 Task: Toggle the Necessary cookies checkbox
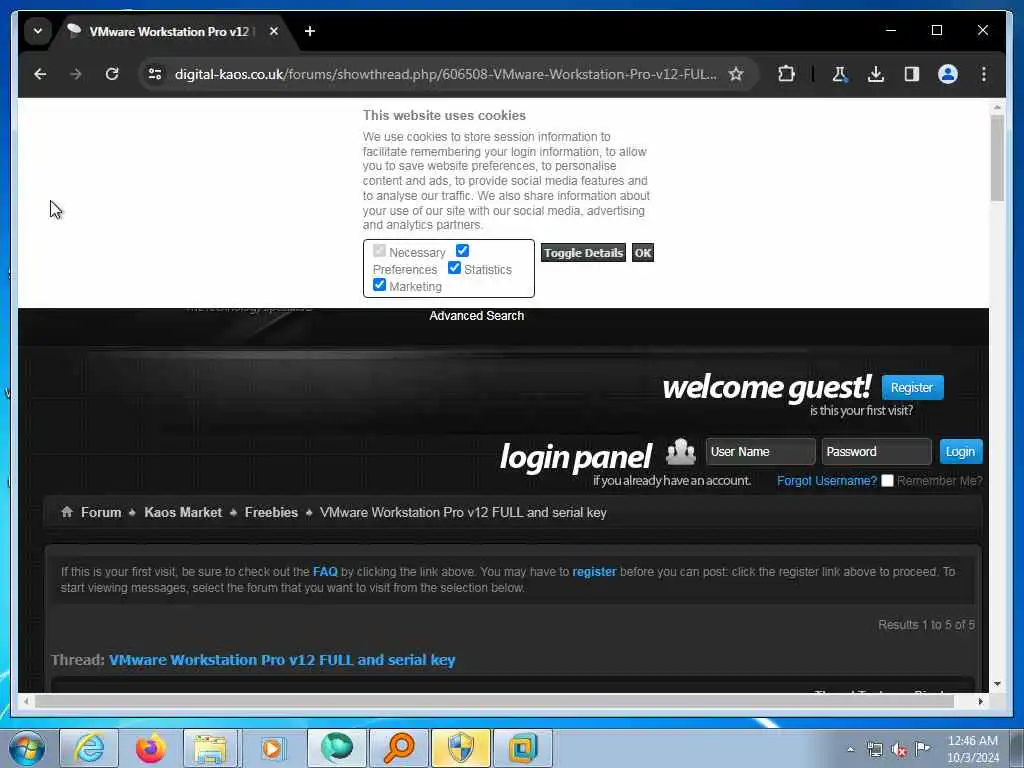(379, 251)
